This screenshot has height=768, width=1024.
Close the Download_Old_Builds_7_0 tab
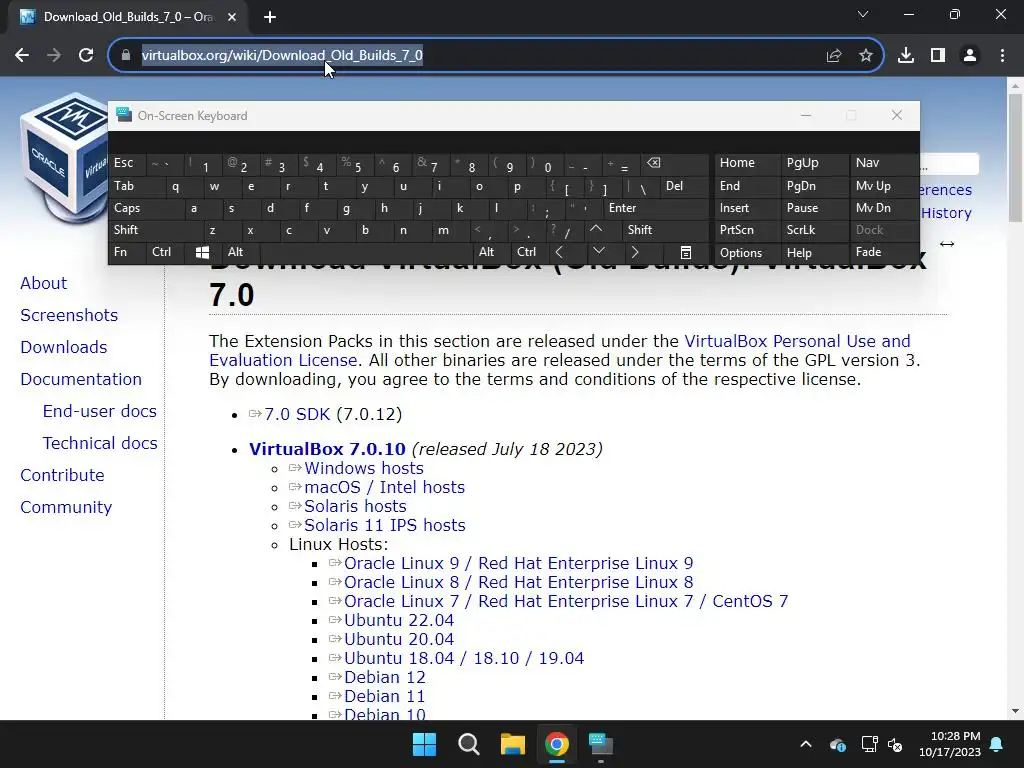pyautogui.click(x=232, y=17)
